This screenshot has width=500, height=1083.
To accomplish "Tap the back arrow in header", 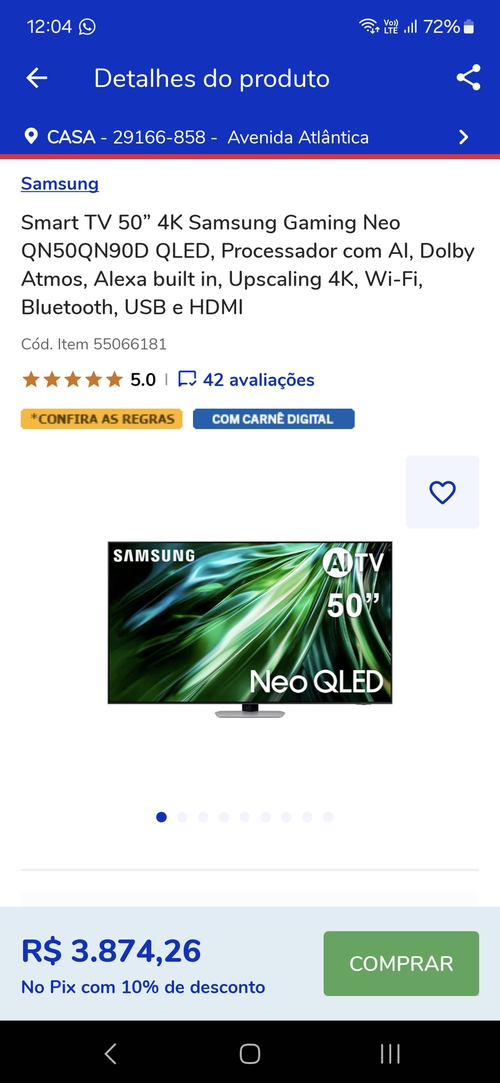I will pyautogui.click(x=37, y=78).
